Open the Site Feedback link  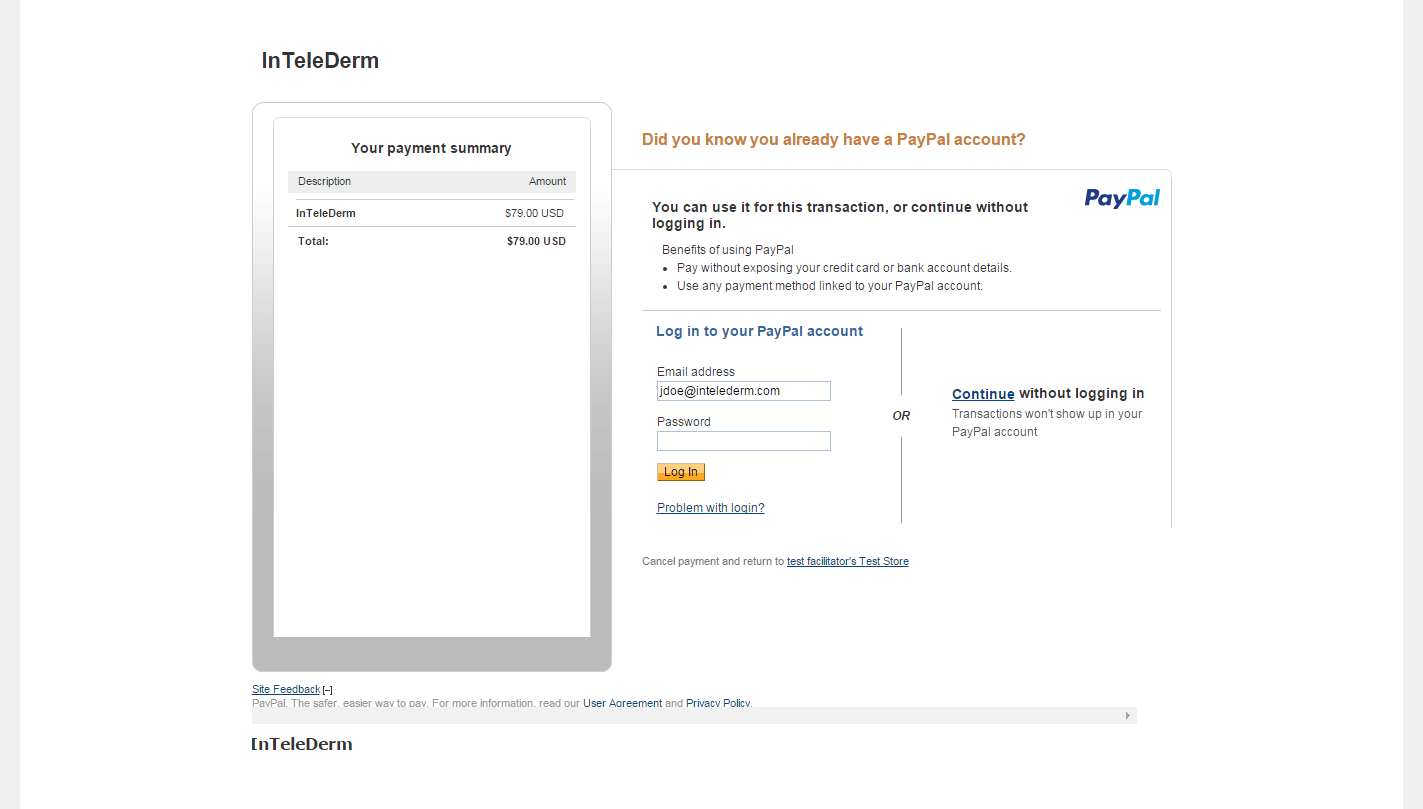[286, 689]
